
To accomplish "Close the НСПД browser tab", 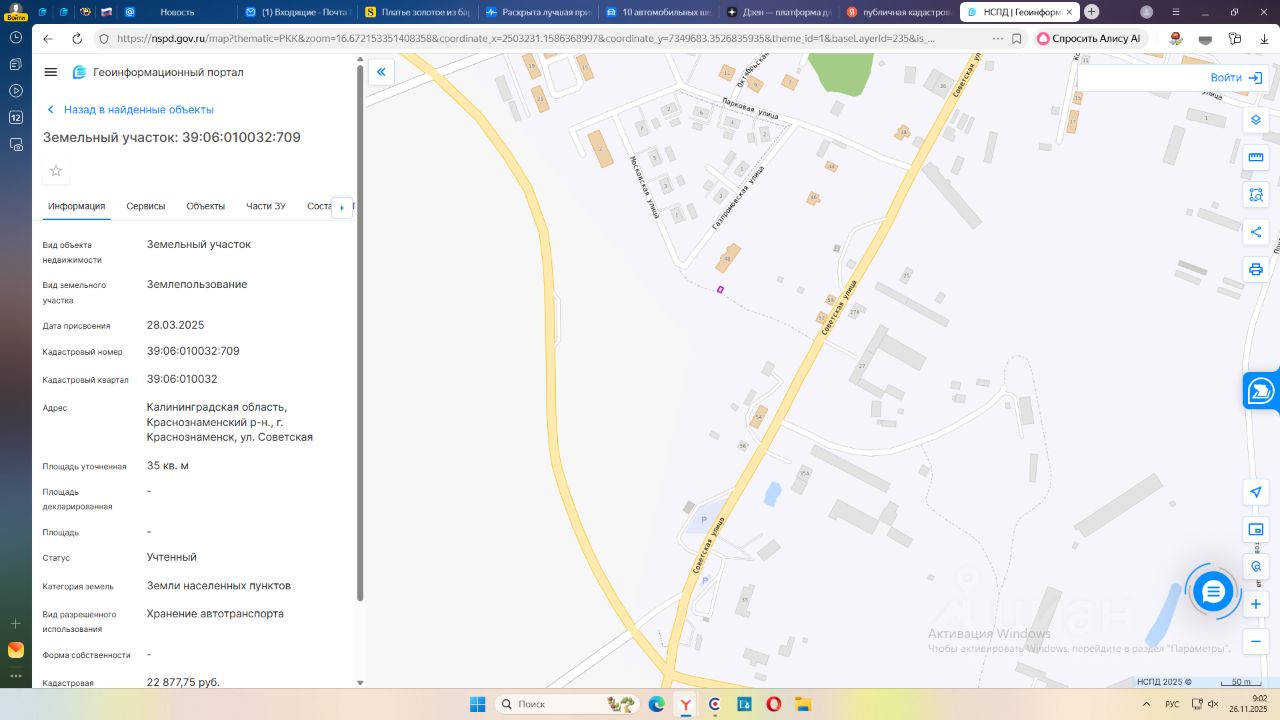I will coord(1069,12).
